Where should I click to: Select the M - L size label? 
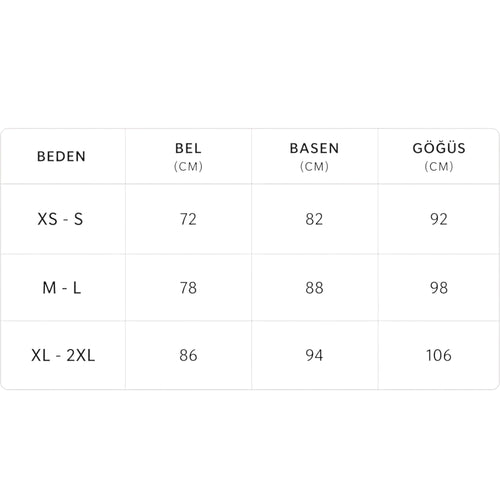coord(62,288)
